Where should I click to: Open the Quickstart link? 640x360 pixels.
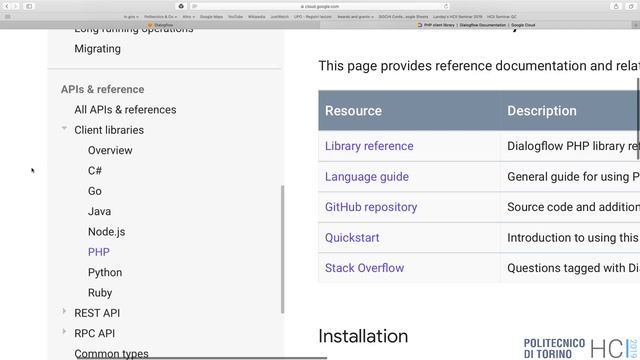[352, 238]
